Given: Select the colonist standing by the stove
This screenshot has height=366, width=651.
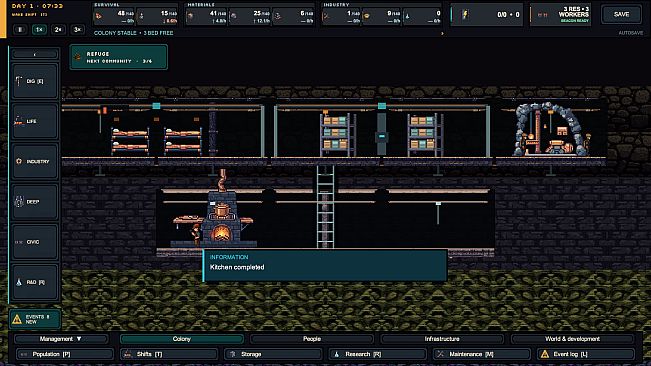Looking at the screenshot, I should (196, 234).
